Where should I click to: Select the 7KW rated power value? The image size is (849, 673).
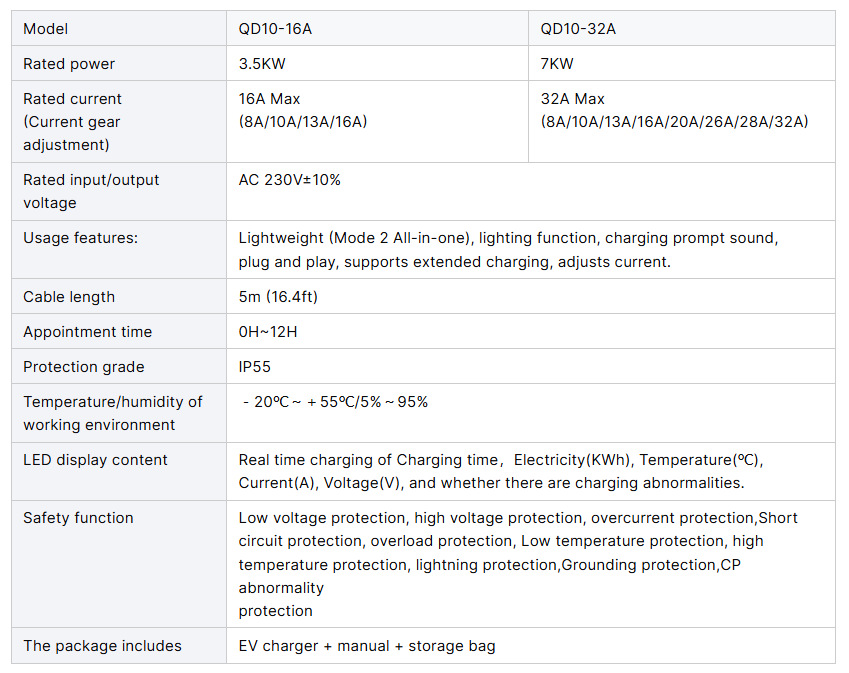[557, 64]
